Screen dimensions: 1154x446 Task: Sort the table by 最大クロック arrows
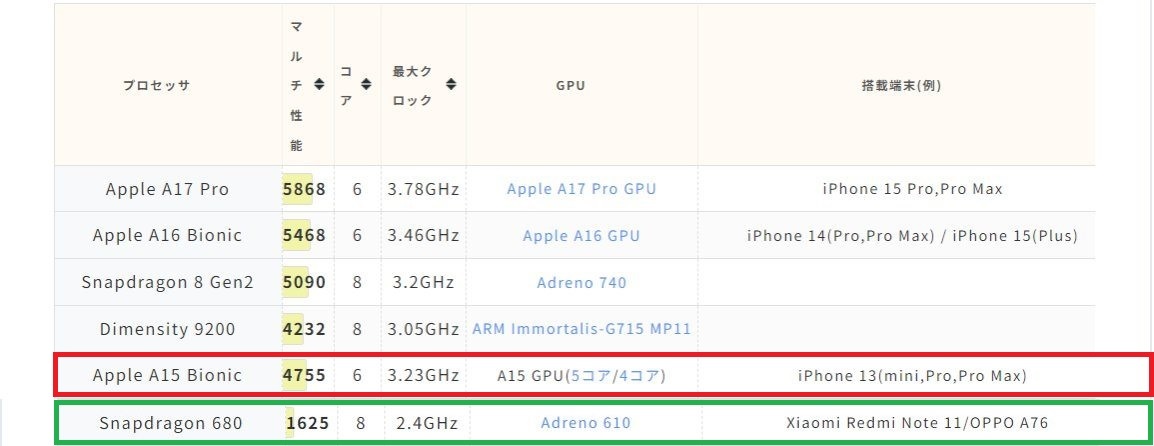(452, 85)
